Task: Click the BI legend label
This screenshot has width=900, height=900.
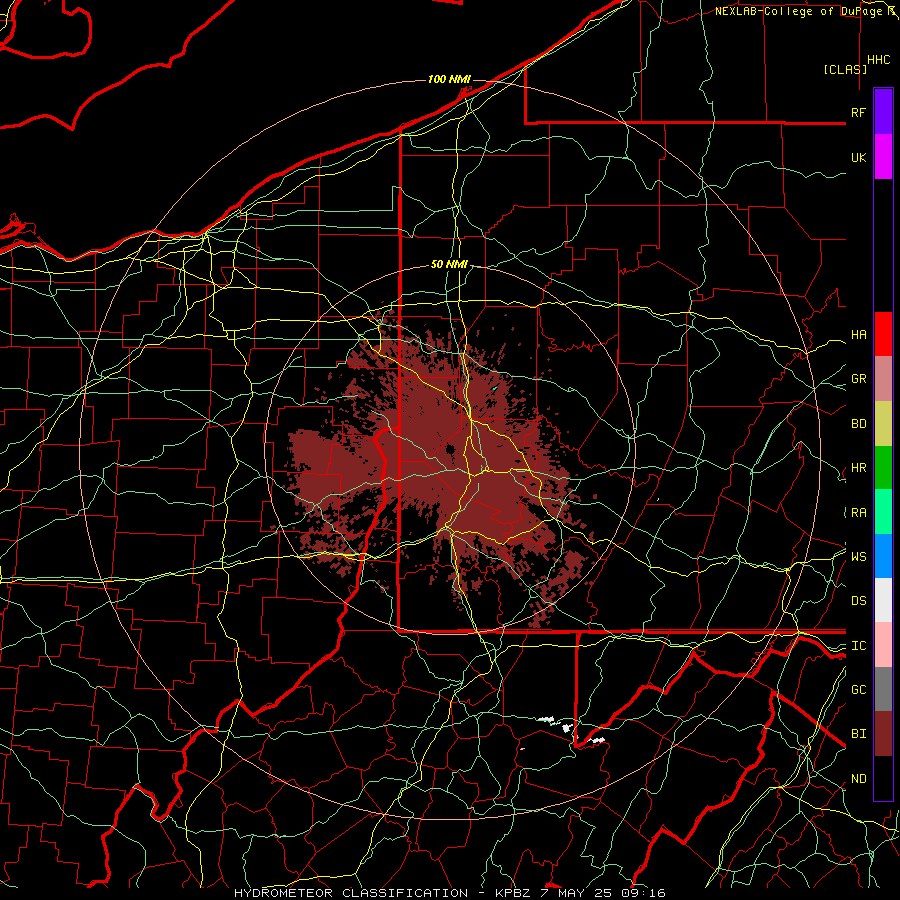Action: click(x=859, y=734)
